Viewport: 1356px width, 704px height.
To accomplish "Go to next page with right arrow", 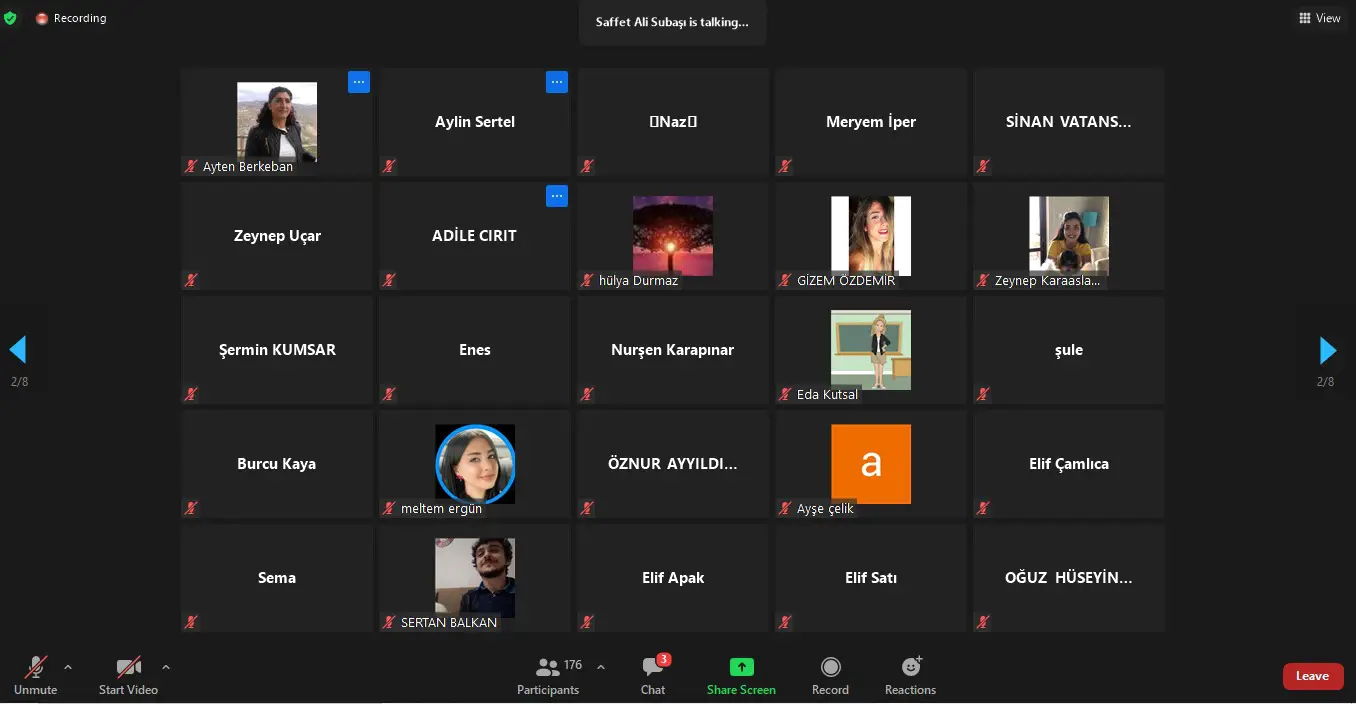I will tap(1328, 350).
